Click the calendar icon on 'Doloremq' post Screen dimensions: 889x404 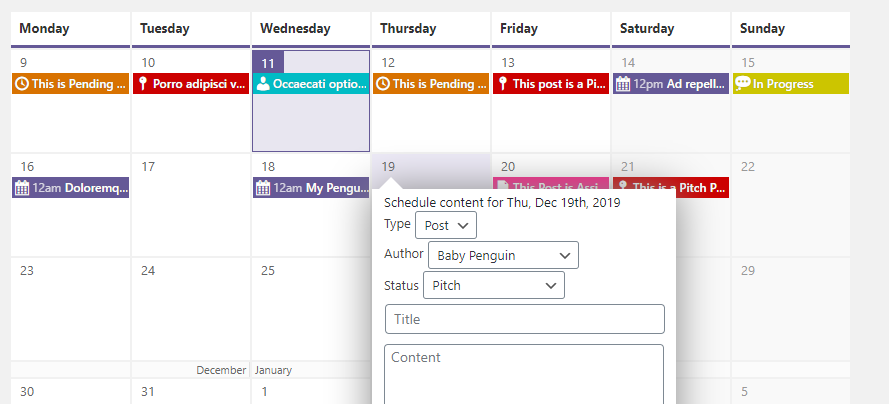pos(23,187)
